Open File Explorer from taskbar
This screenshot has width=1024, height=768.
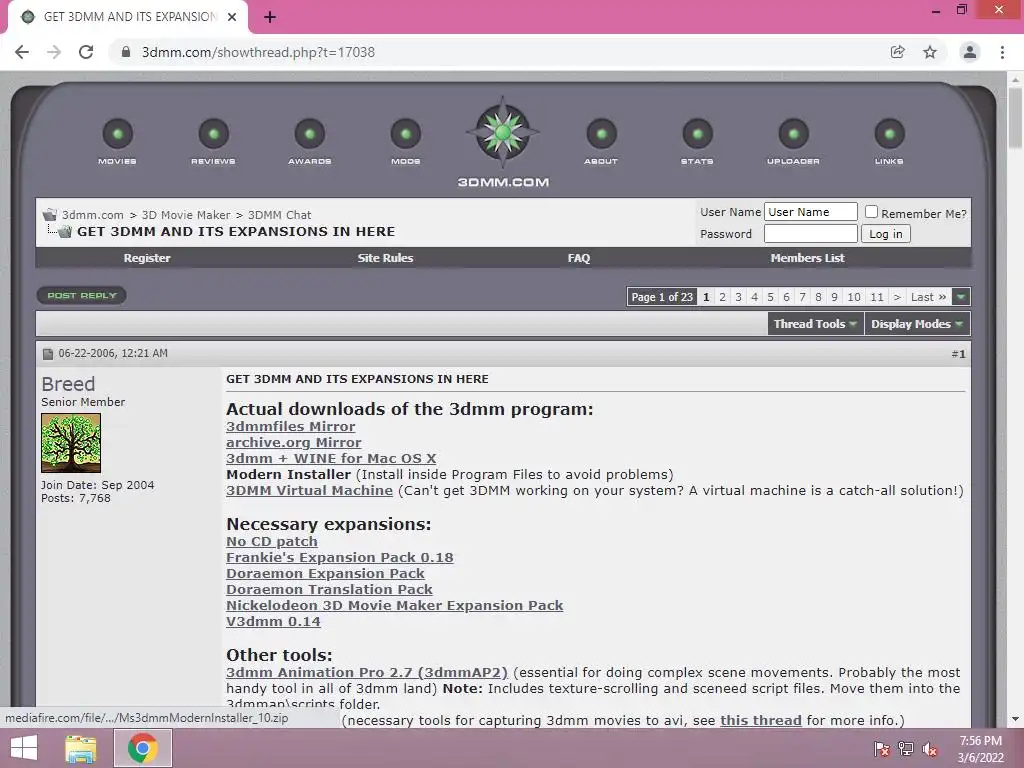(x=81, y=748)
